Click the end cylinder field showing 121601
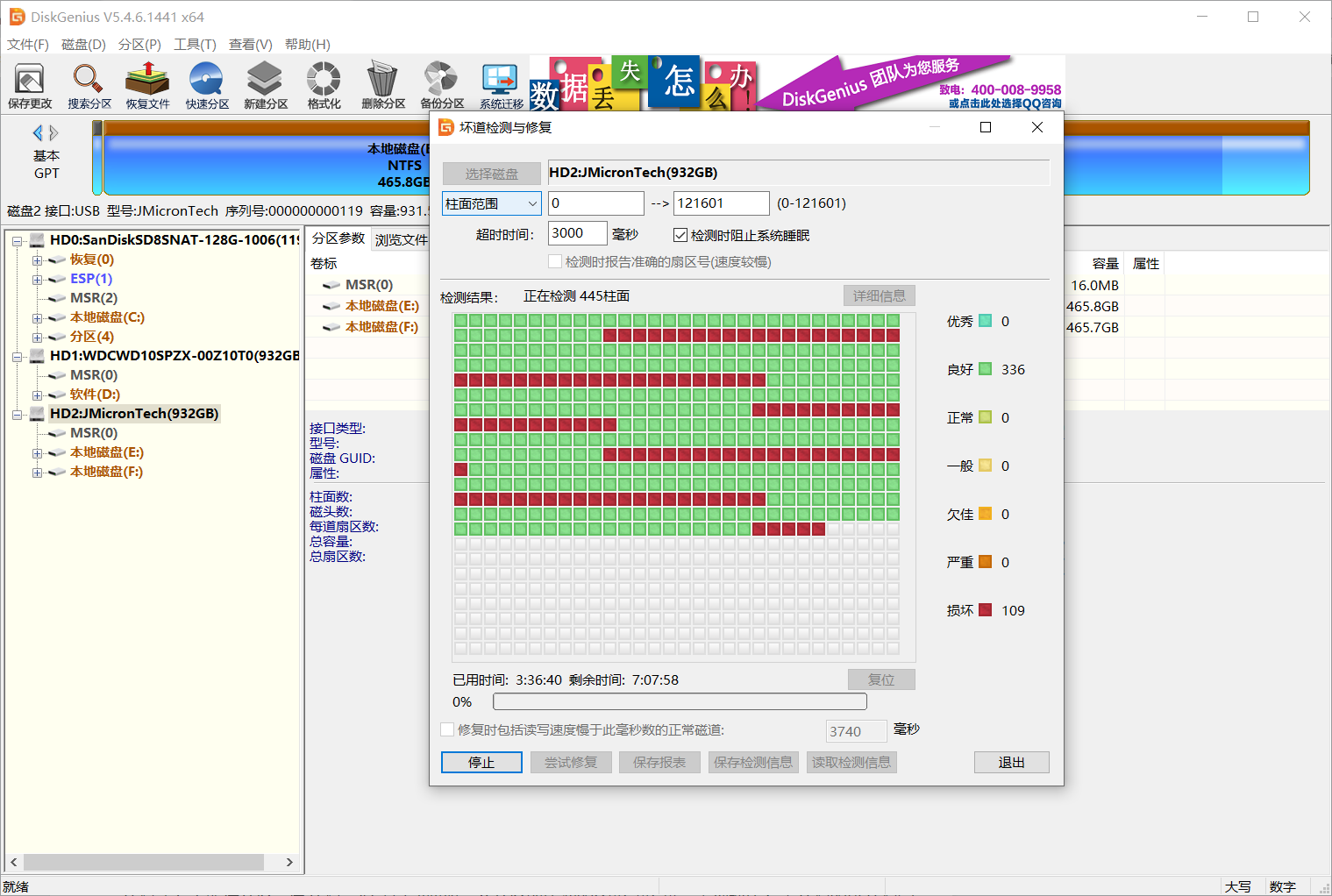This screenshot has width=1332, height=896. point(721,203)
